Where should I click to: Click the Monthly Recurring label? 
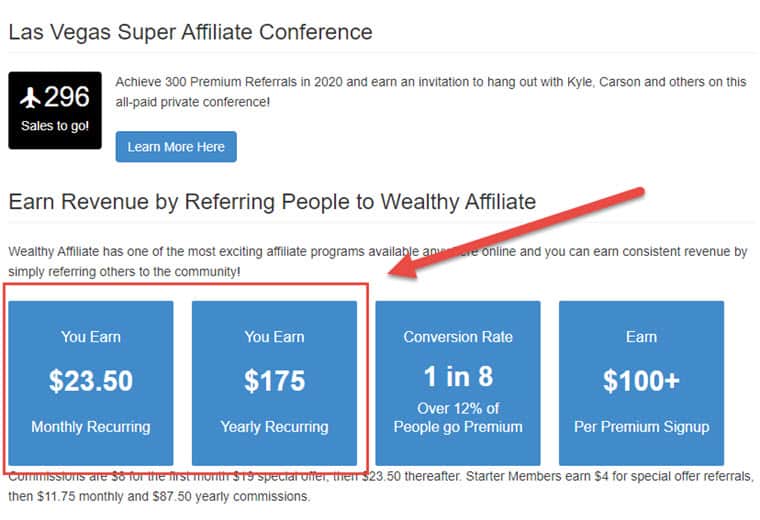click(x=91, y=426)
